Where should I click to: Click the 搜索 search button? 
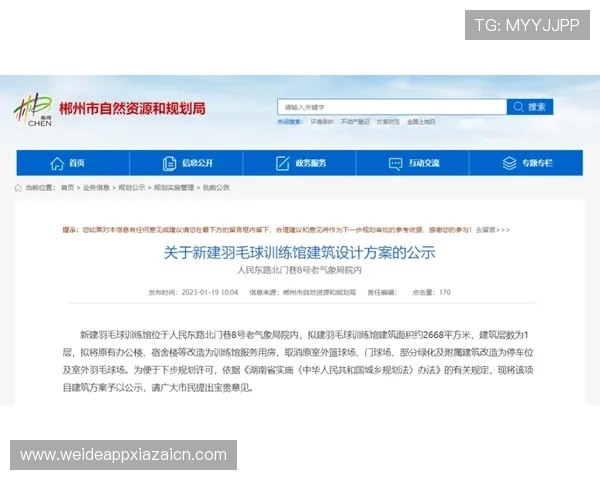(530, 107)
